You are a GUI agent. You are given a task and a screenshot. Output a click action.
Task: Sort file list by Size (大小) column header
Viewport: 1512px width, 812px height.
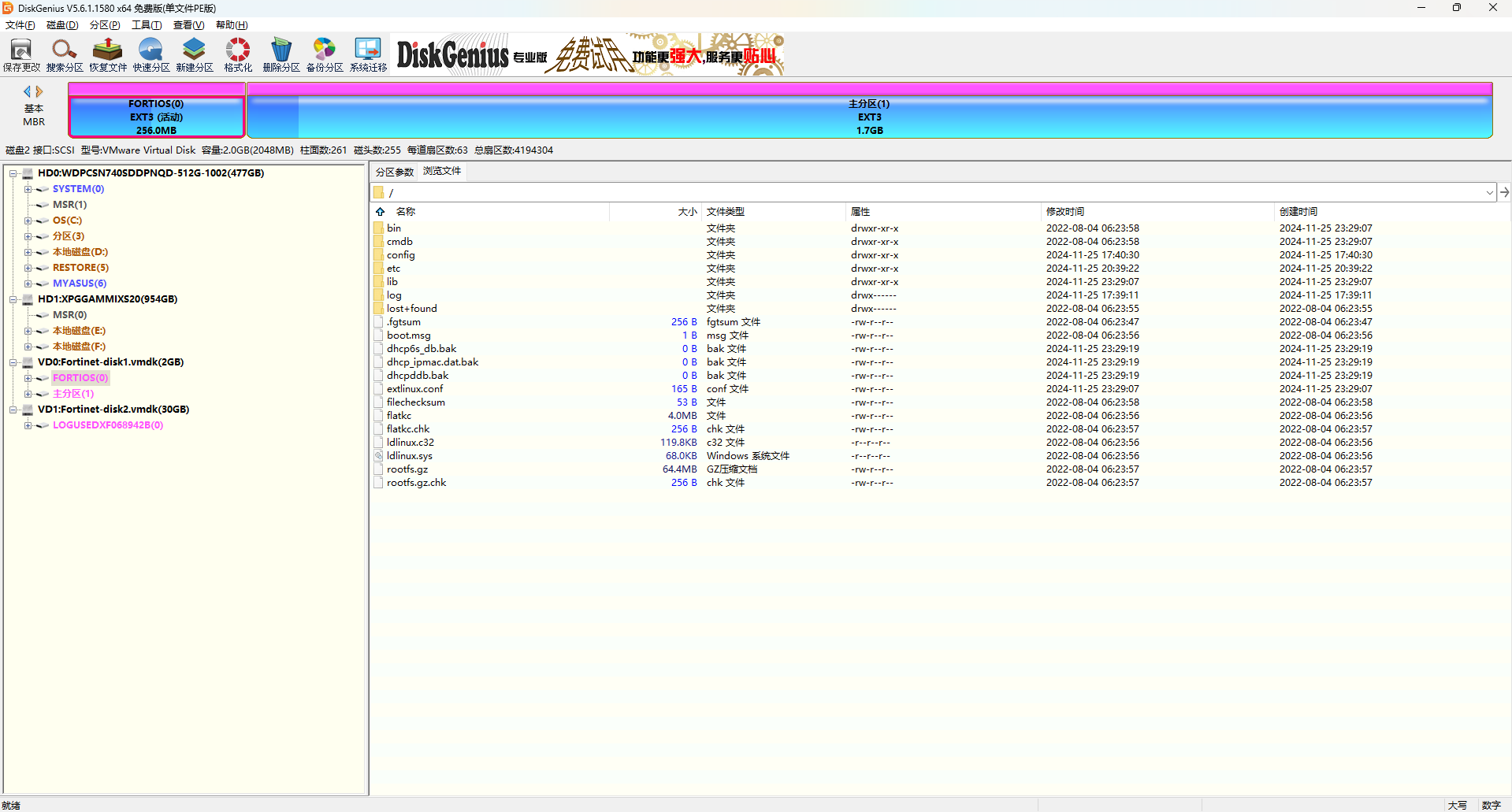[687, 212]
